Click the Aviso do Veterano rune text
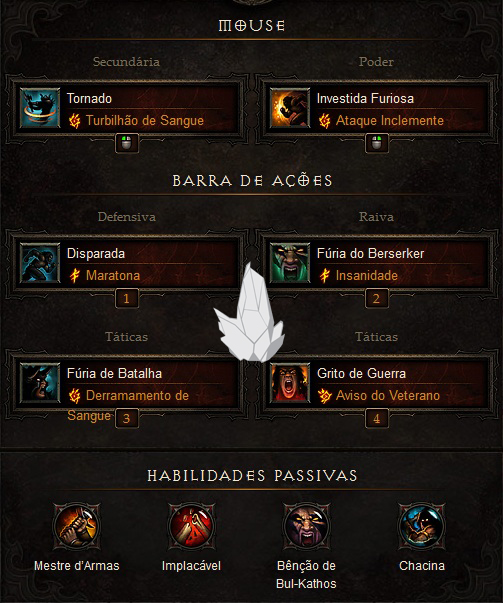The image size is (503, 603). (x=388, y=395)
